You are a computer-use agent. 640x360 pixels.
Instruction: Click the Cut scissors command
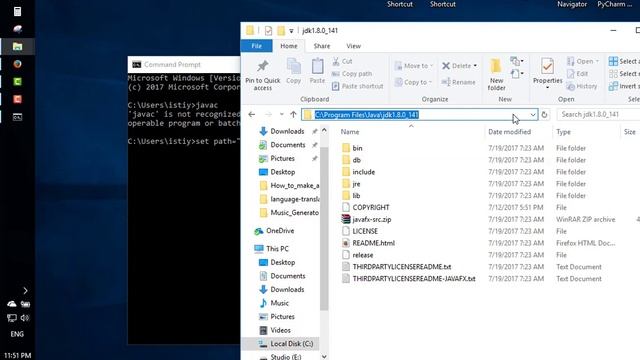(x=342, y=61)
